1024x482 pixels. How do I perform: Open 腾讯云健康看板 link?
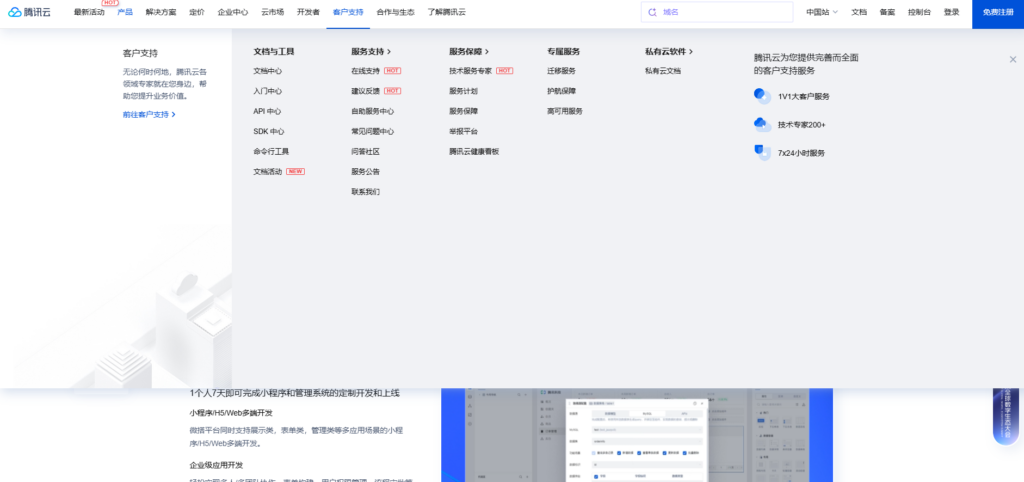pyautogui.click(x=474, y=152)
